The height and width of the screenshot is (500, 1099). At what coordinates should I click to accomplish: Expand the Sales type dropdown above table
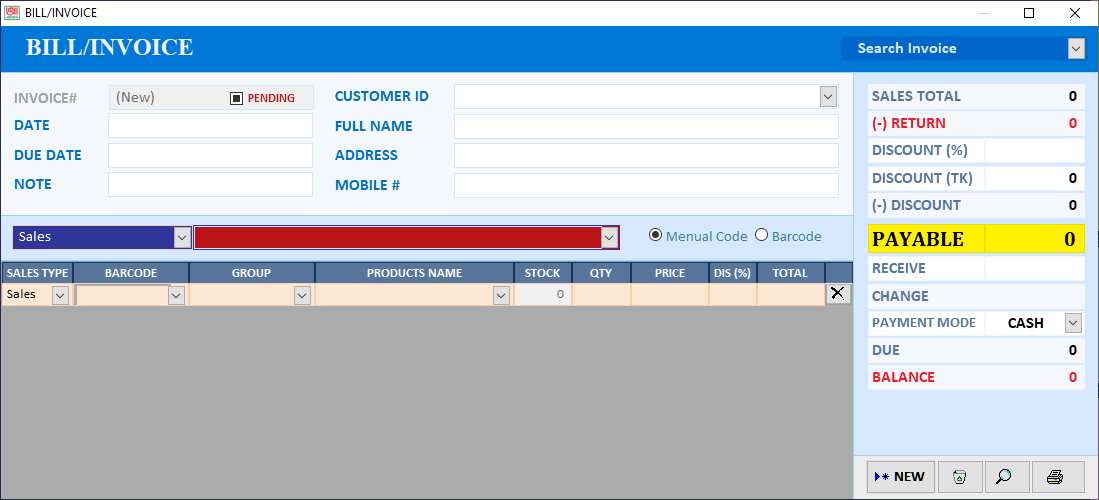point(182,237)
